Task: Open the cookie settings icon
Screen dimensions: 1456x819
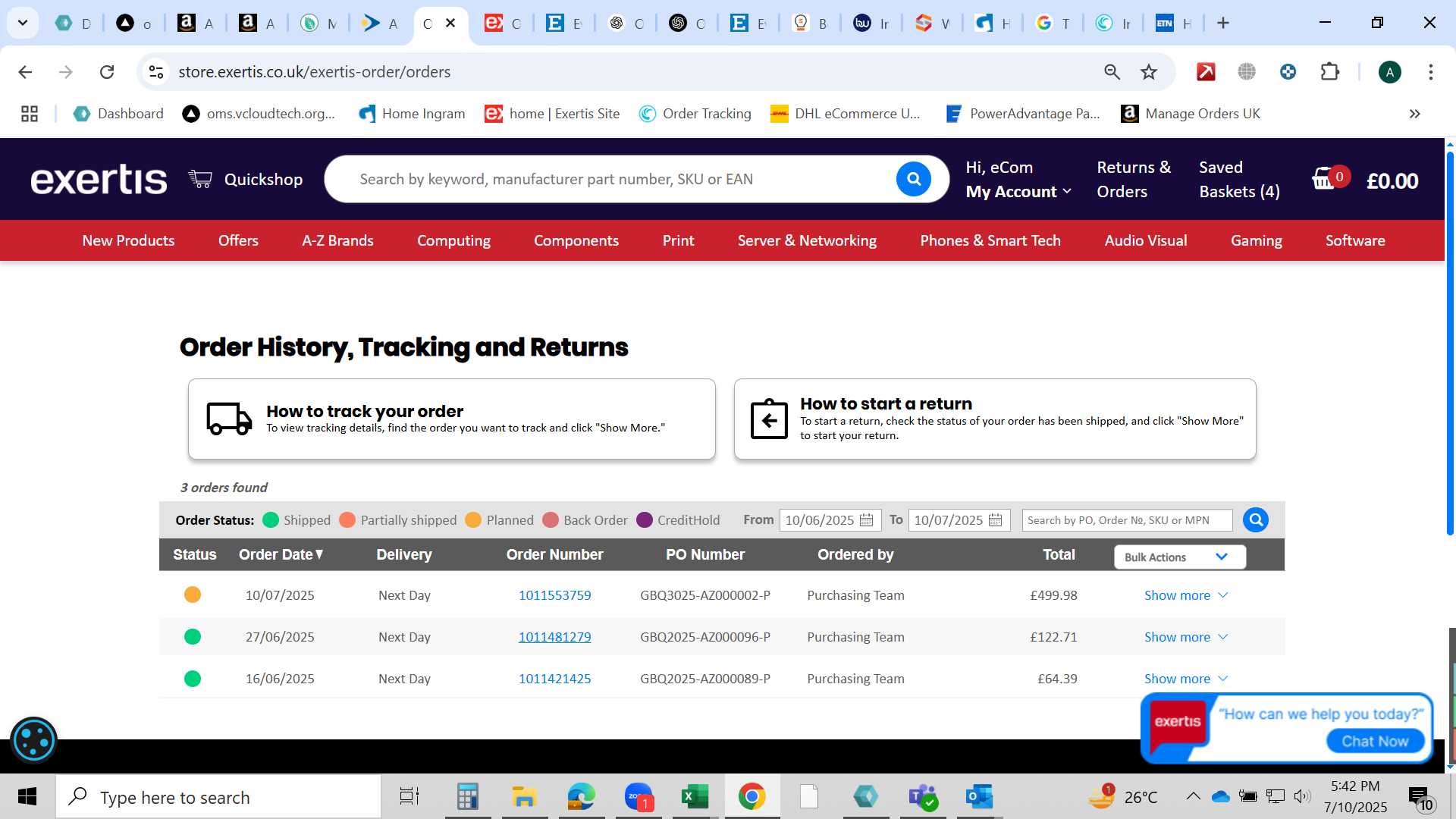Action: (34, 739)
